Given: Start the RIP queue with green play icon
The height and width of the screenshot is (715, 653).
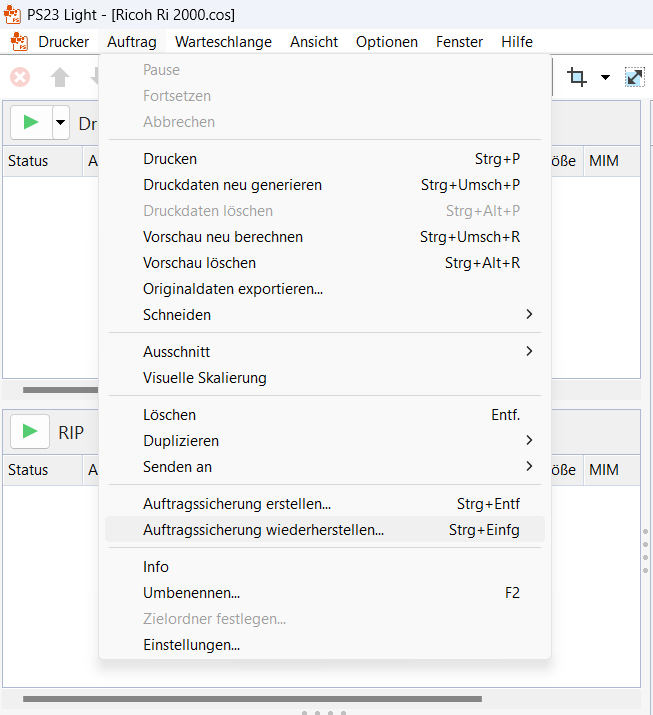Looking at the screenshot, I should pyautogui.click(x=31, y=432).
